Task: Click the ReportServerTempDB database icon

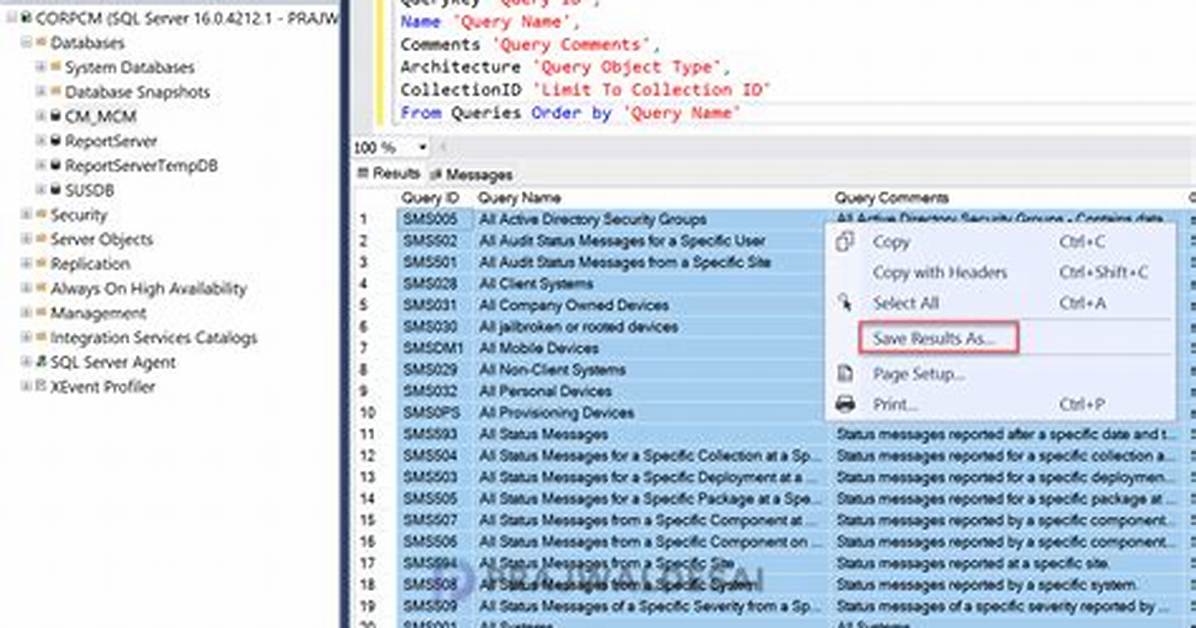Action: (x=56, y=165)
